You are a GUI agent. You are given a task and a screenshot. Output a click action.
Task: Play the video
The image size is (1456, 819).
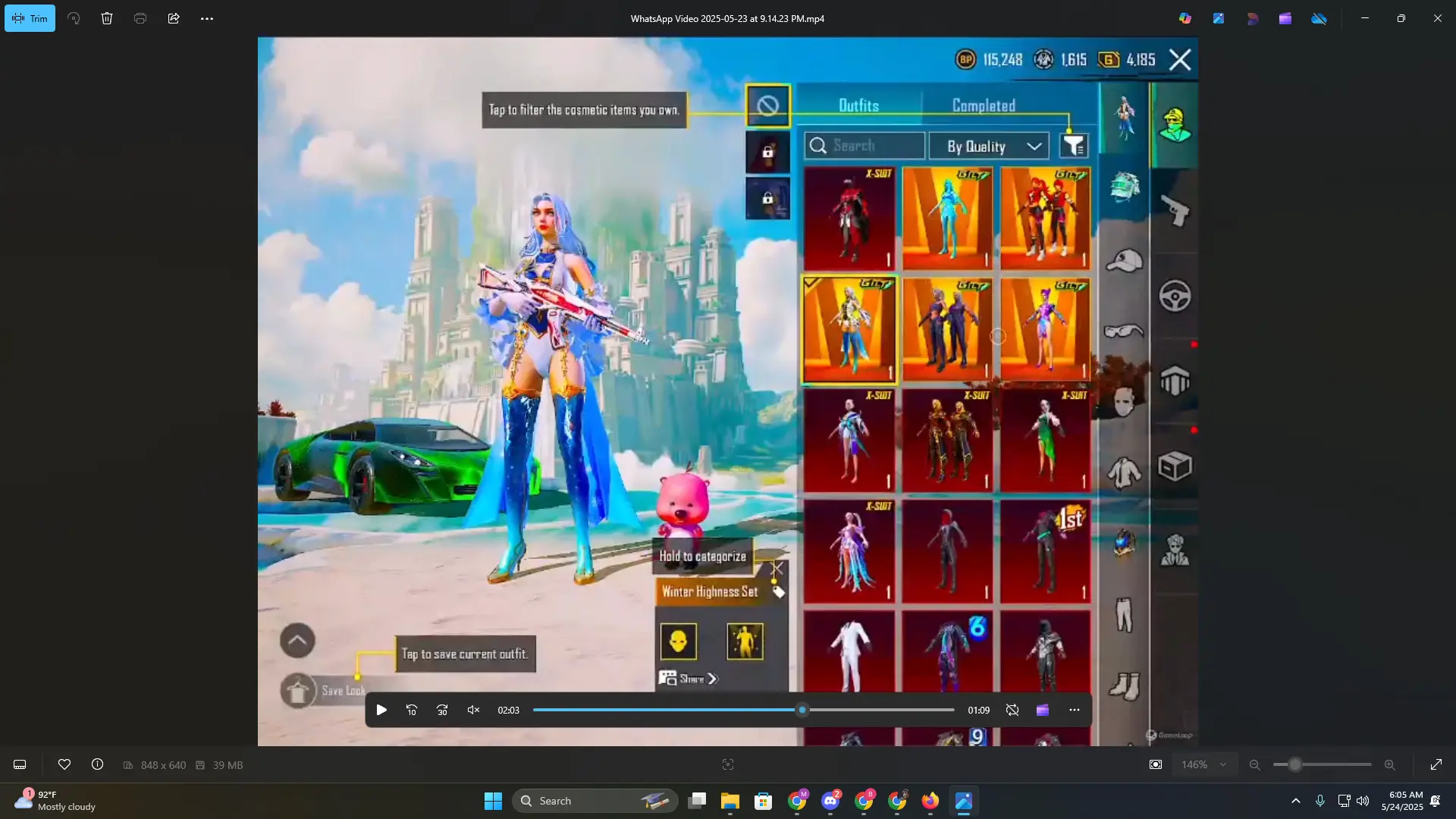pyautogui.click(x=381, y=710)
